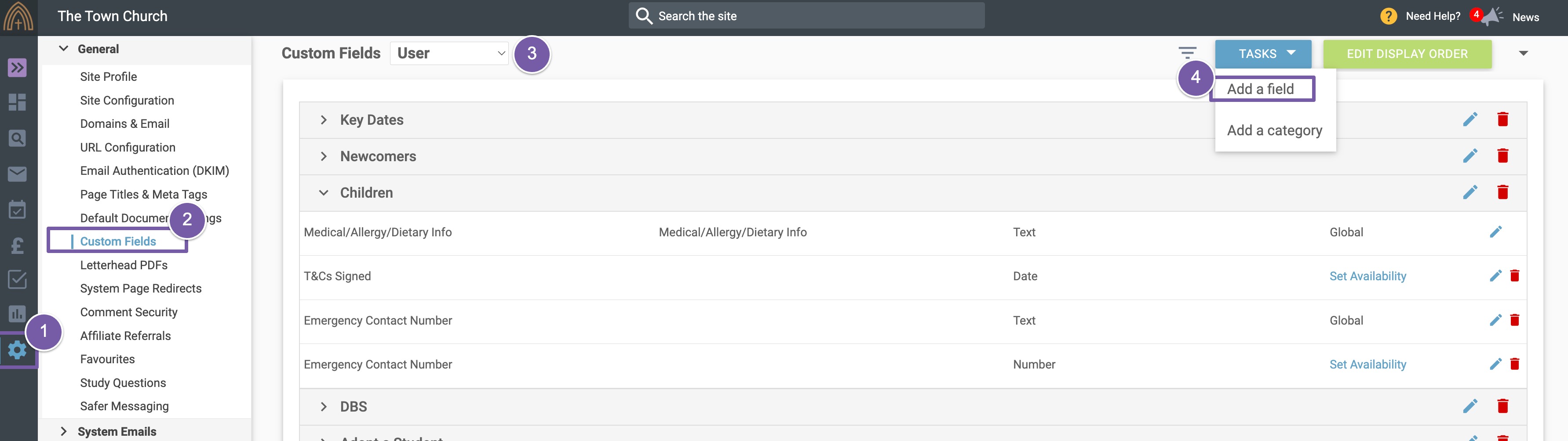This screenshot has height=441, width=1568.
Task: Open the mail envelope sidebar icon
Action: (17, 174)
